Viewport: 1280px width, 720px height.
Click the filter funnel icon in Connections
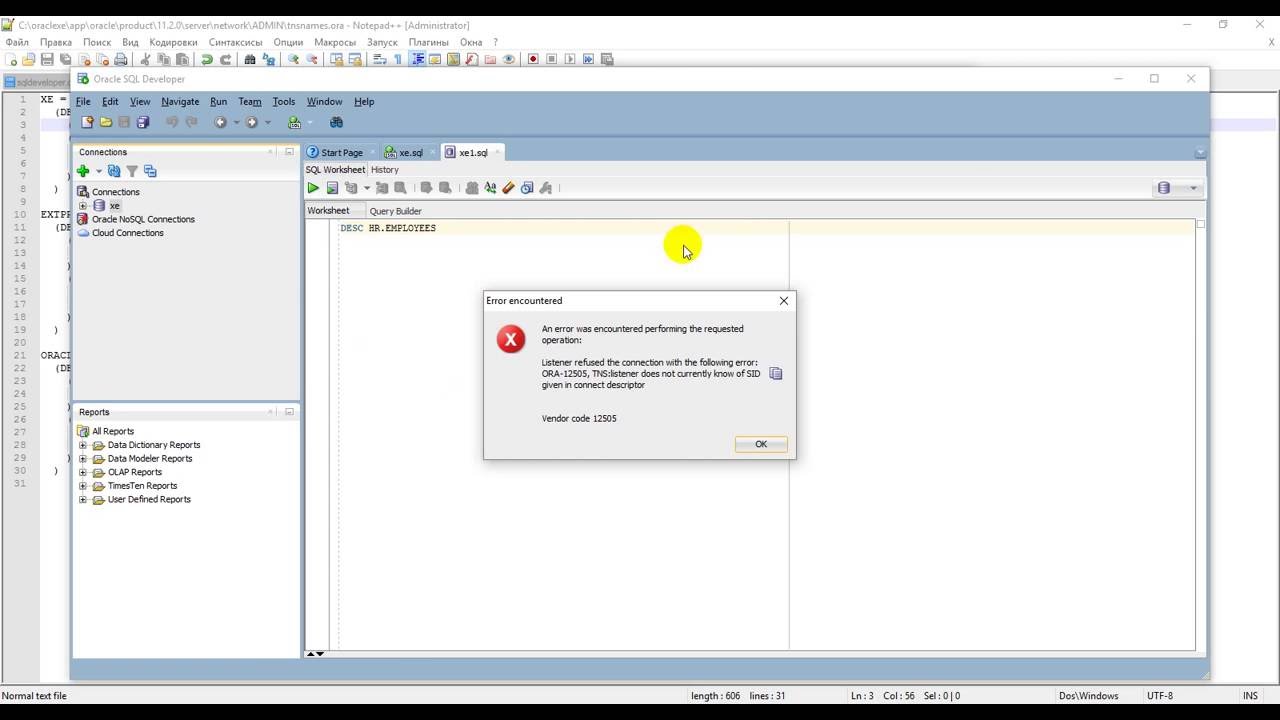[132, 171]
